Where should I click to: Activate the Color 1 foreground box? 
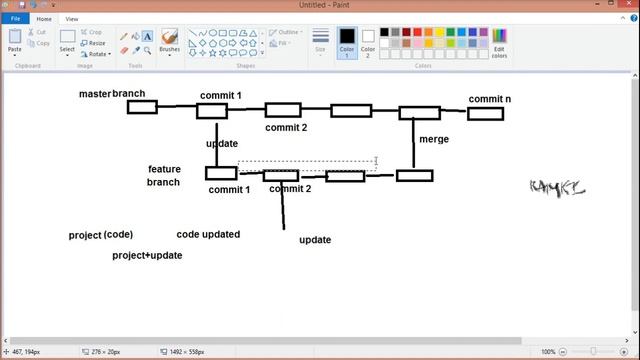(x=347, y=43)
